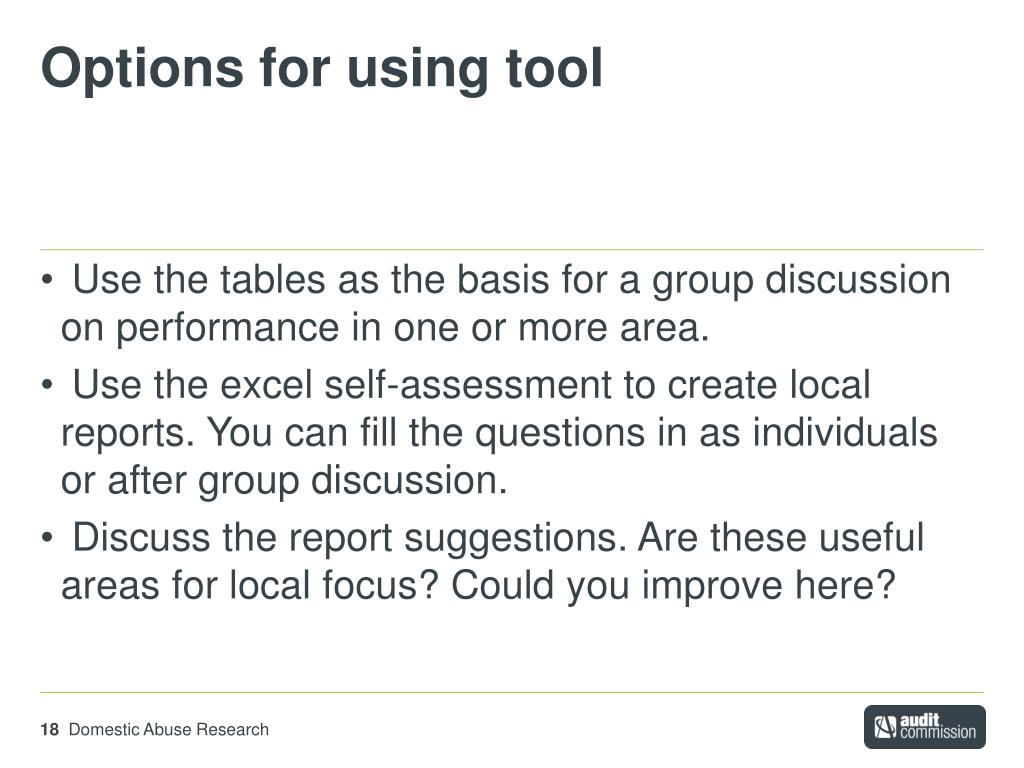
Task: Click 'on performance in one or more area.' line
Action: tap(385, 328)
